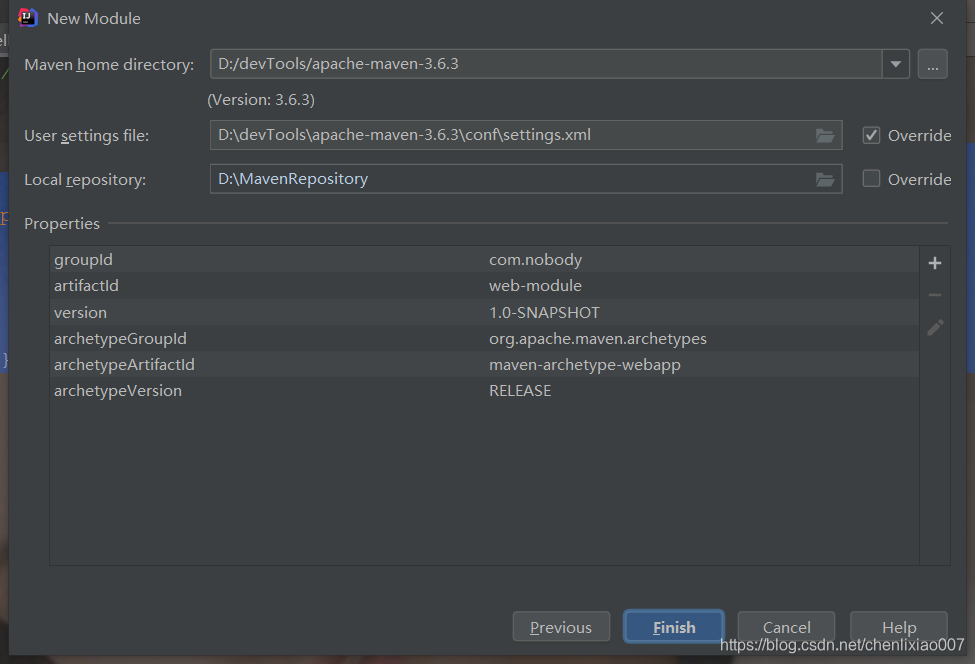Open folder browser for User settings file
Image resolution: width=975 pixels, height=664 pixels.
(825, 136)
